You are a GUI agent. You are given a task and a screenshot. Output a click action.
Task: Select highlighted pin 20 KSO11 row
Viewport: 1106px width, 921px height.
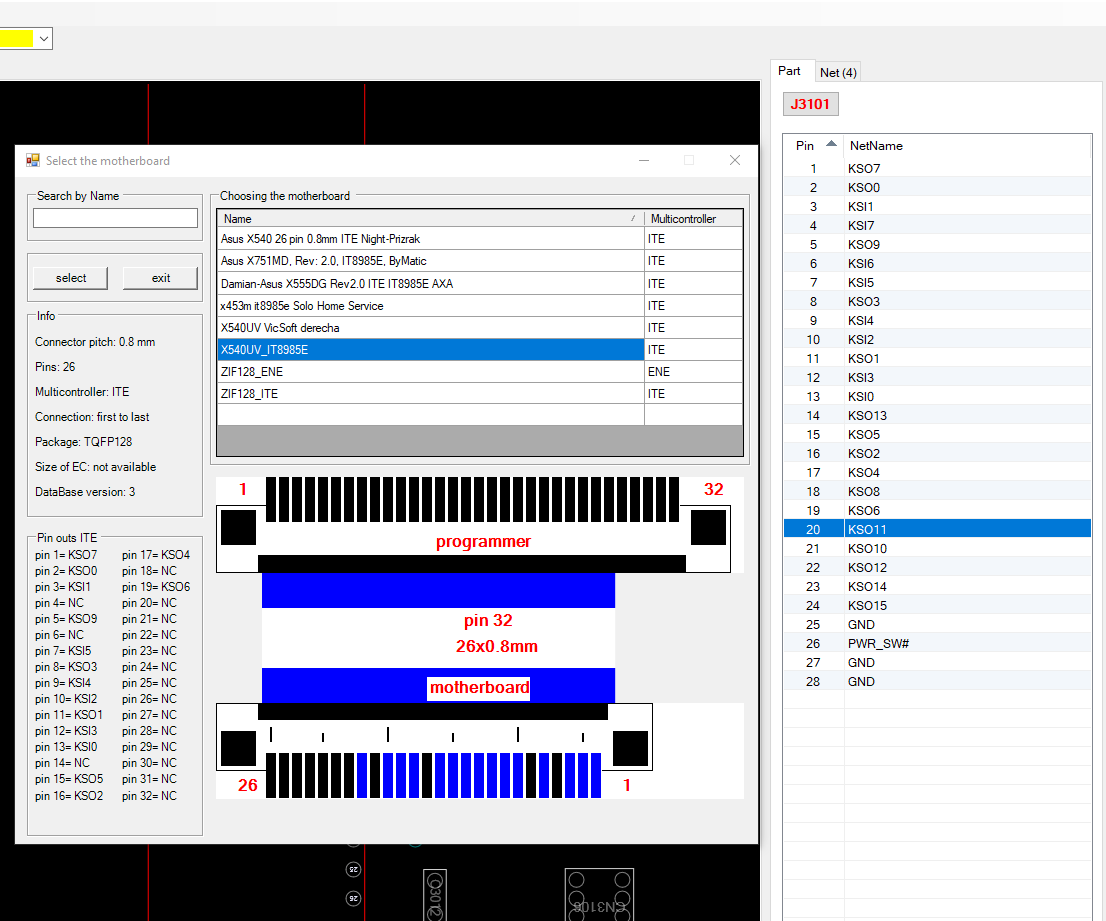pyautogui.click(x=937, y=530)
